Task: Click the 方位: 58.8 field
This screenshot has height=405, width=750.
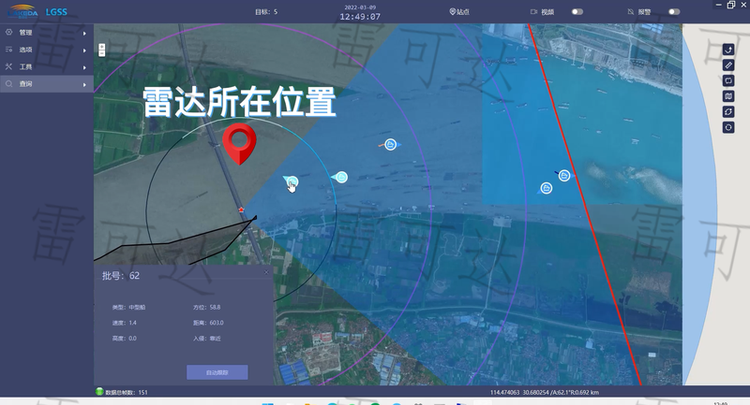Action: [207, 307]
